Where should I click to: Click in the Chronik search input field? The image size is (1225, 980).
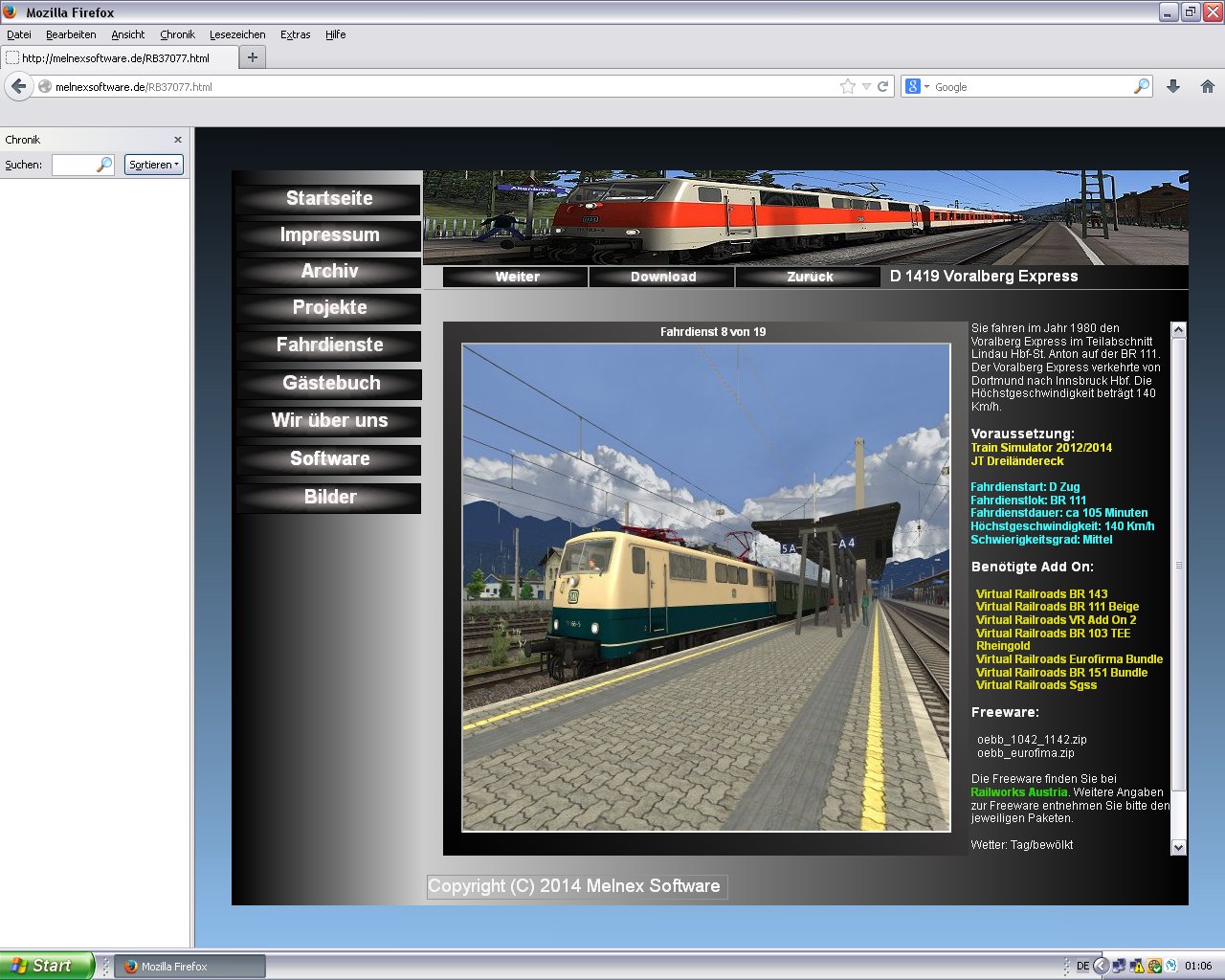[x=74, y=165]
